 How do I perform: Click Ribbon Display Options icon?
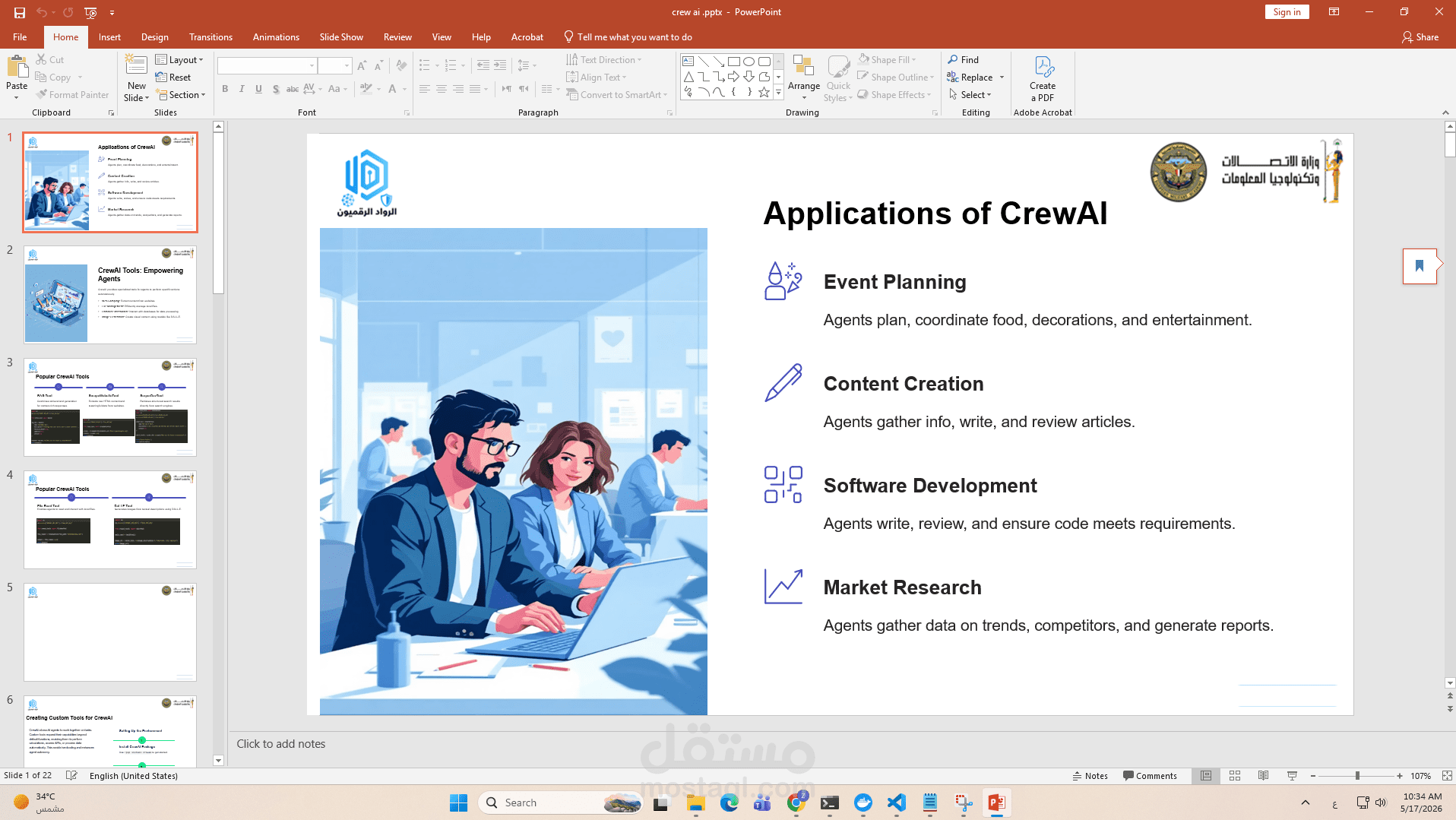click(x=1334, y=12)
